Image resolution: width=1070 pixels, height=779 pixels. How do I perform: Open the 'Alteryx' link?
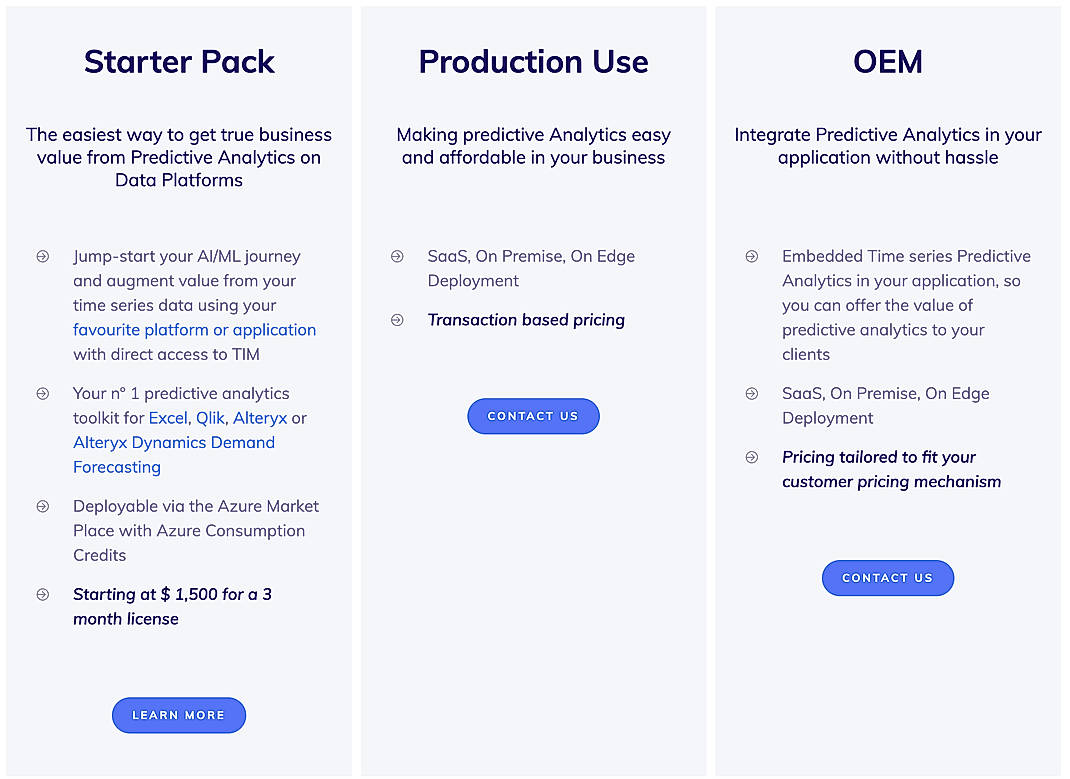[x=260, y=418]
